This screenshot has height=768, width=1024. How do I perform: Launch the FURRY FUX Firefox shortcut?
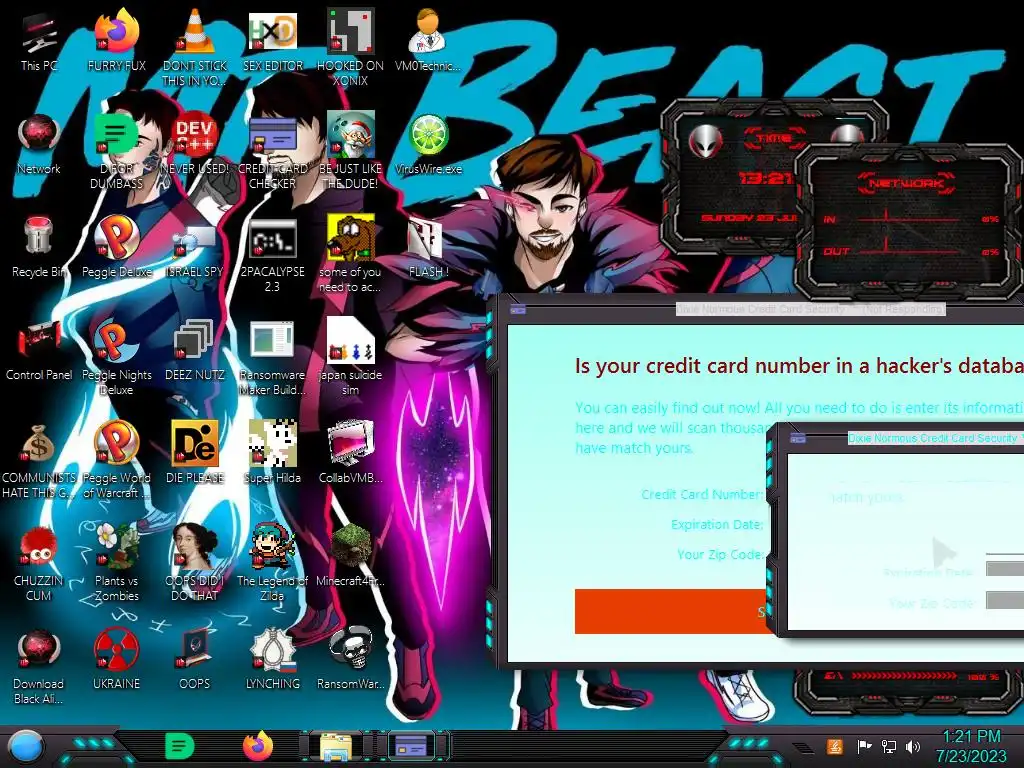116,40
